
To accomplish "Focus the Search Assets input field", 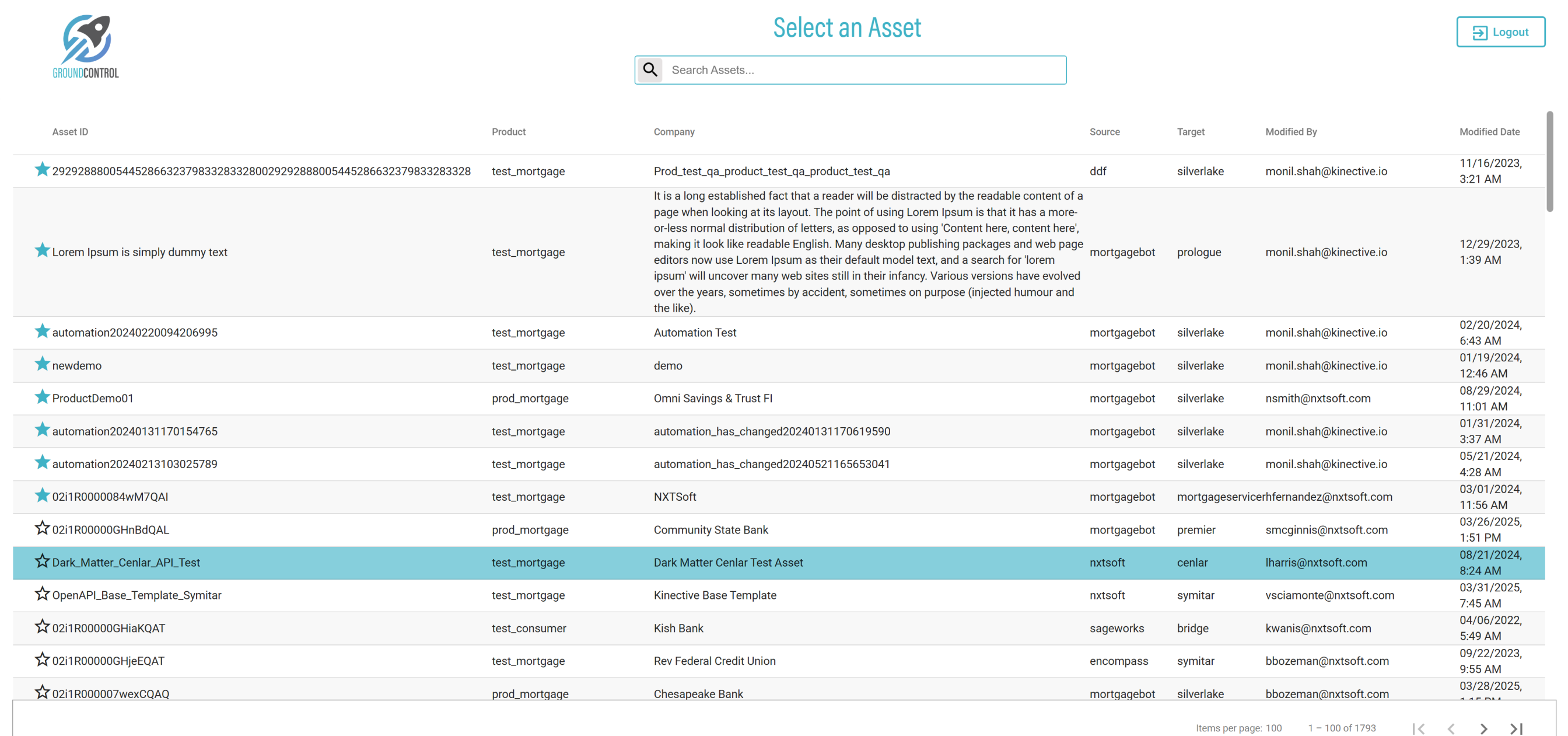I will pos(864,70).
